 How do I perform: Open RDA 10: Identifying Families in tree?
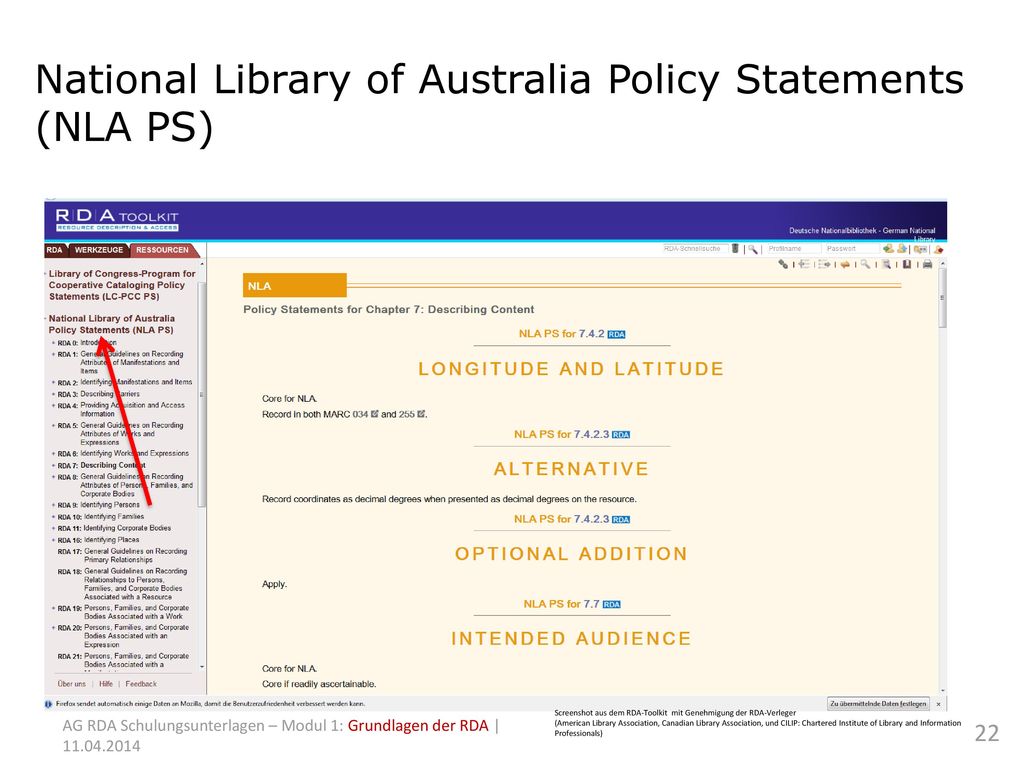click(x=101, y=517)
